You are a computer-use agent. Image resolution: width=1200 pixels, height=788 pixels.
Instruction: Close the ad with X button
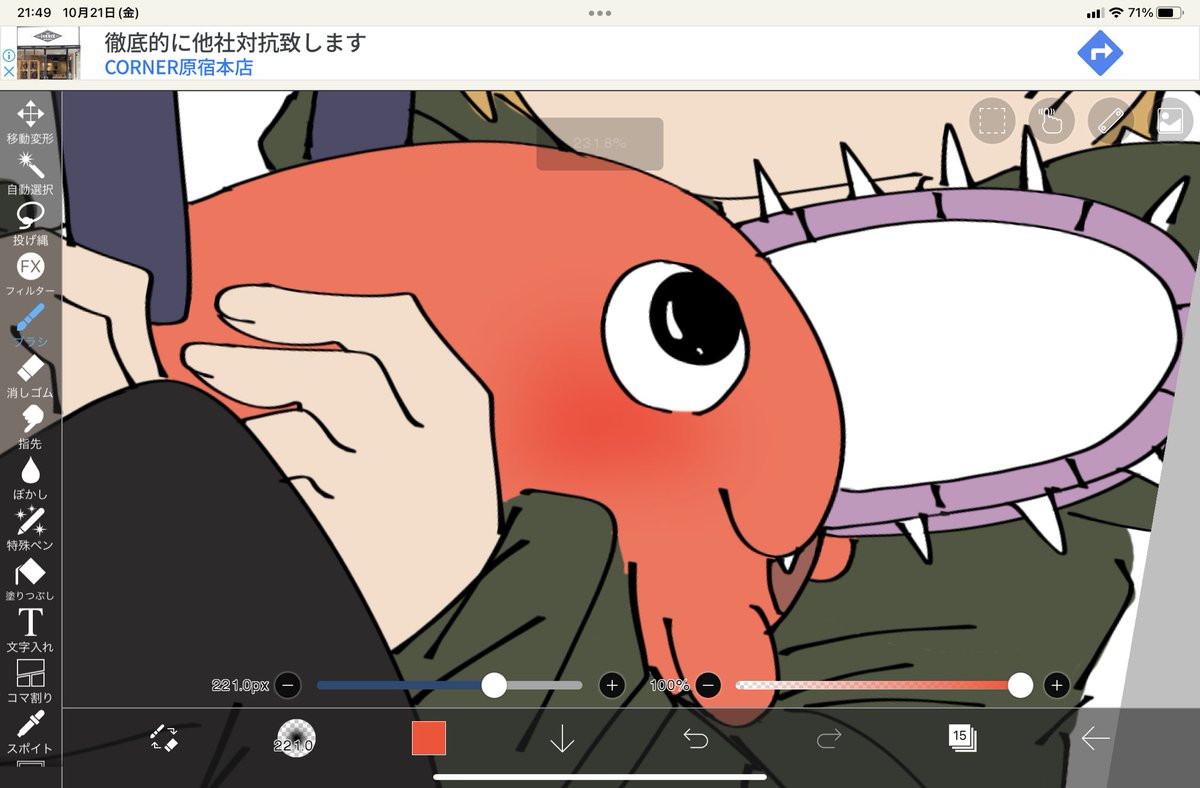point(8,72)
